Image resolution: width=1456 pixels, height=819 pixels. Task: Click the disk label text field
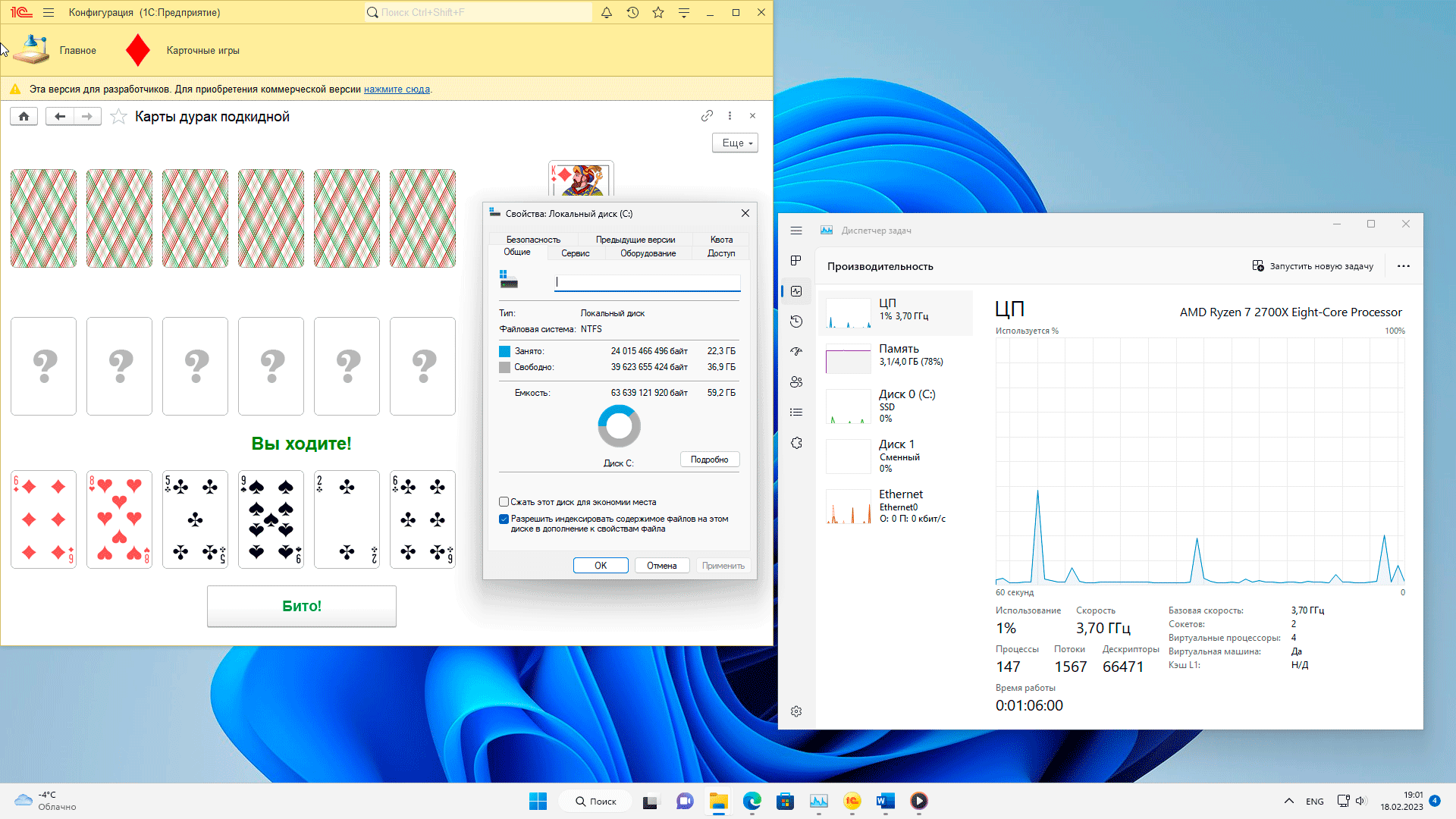pos(648,282)
